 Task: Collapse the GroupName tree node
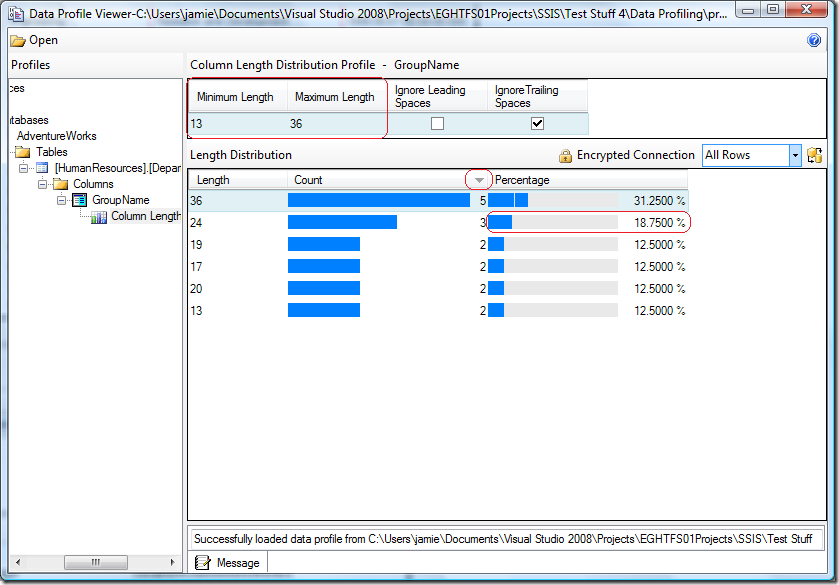[62, 200]
